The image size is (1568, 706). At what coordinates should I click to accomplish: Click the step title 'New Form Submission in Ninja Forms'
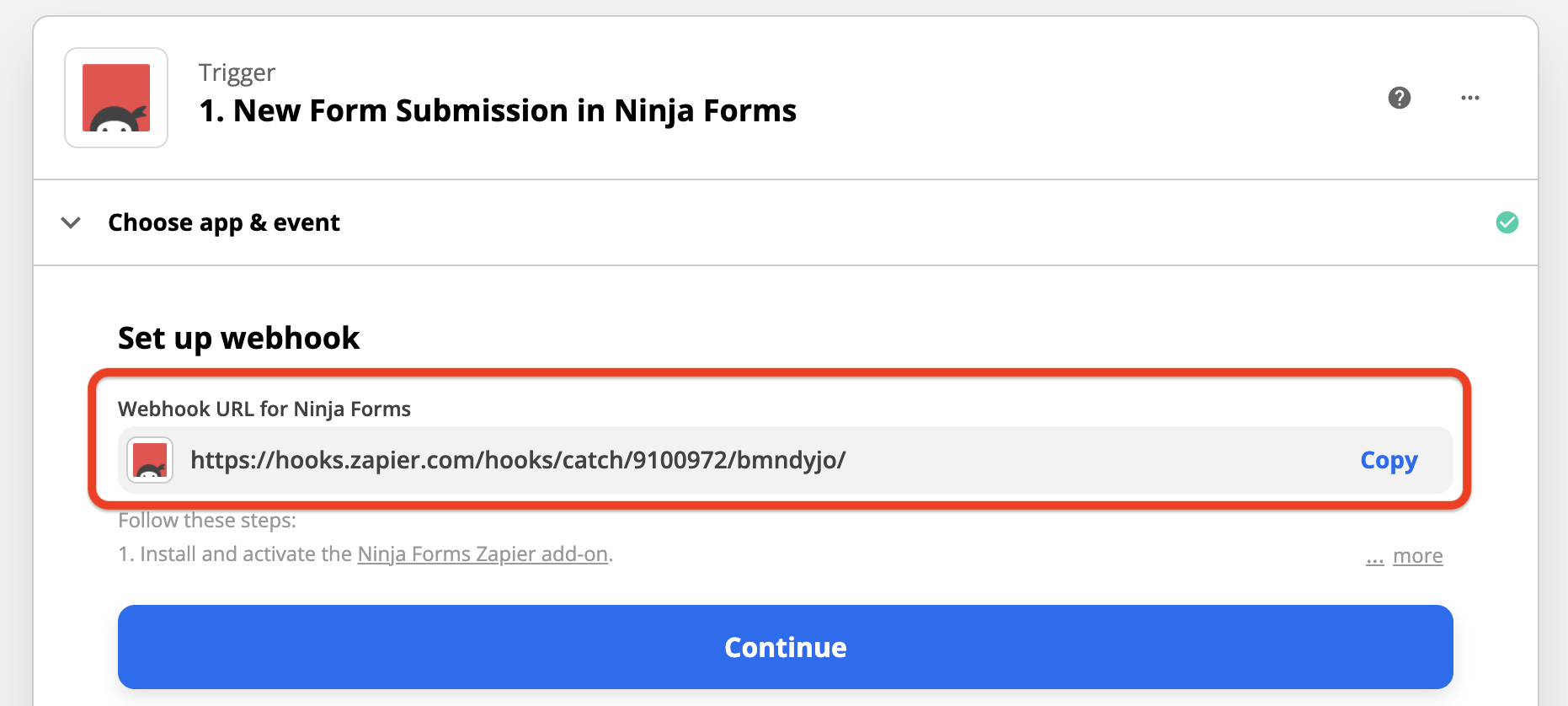click(x=497, y=110)
